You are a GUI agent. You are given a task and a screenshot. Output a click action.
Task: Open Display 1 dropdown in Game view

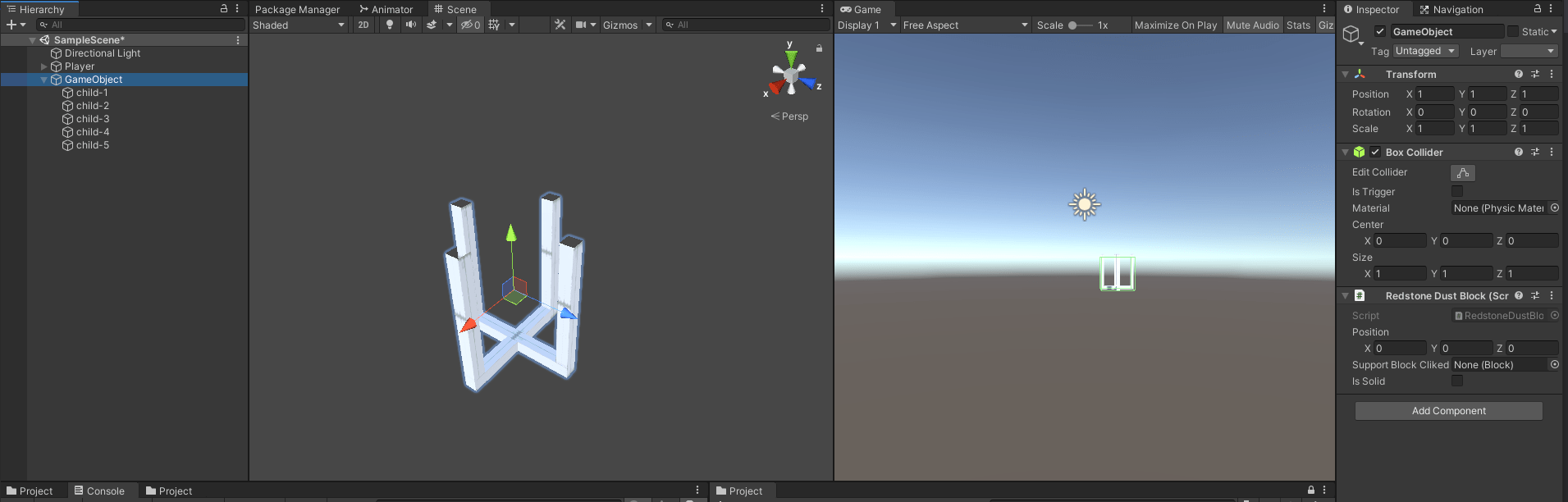coord(867,25)
